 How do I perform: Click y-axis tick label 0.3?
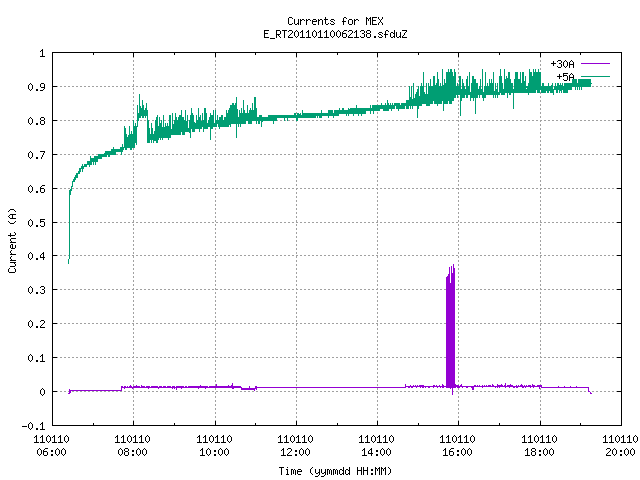pyautogui.click(x=36, y=290)
